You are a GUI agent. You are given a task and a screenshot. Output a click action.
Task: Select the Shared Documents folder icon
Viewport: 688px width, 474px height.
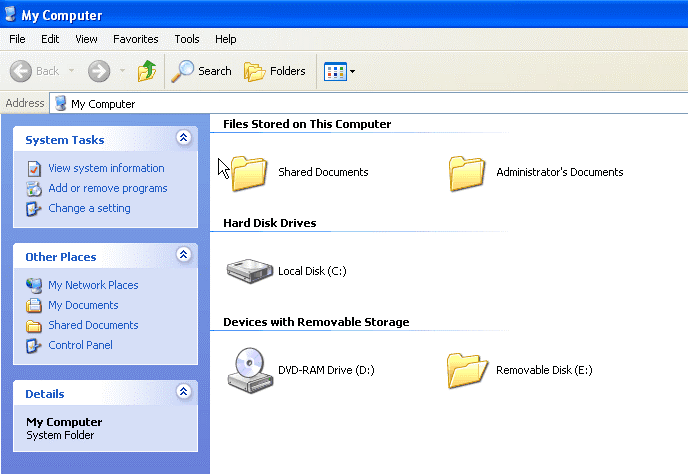(249, 173)
